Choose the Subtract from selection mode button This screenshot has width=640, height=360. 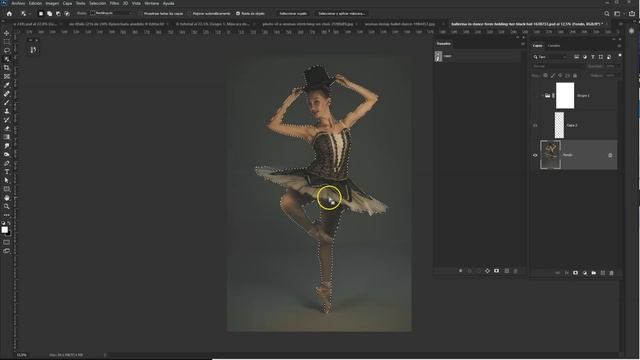click(58, 13)
